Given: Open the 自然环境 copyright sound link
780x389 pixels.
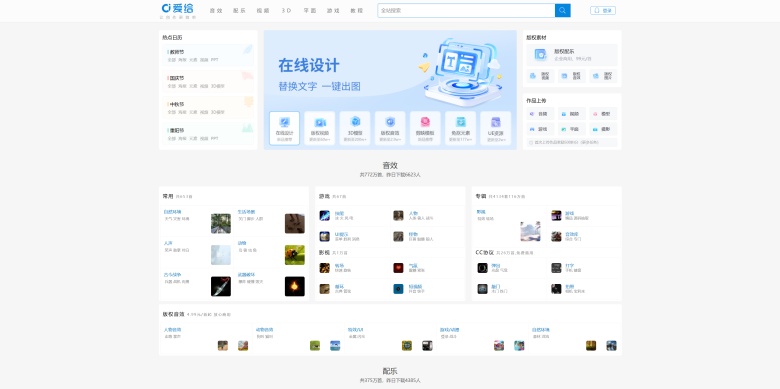Looking at the screenshot, I should point(540,330).
